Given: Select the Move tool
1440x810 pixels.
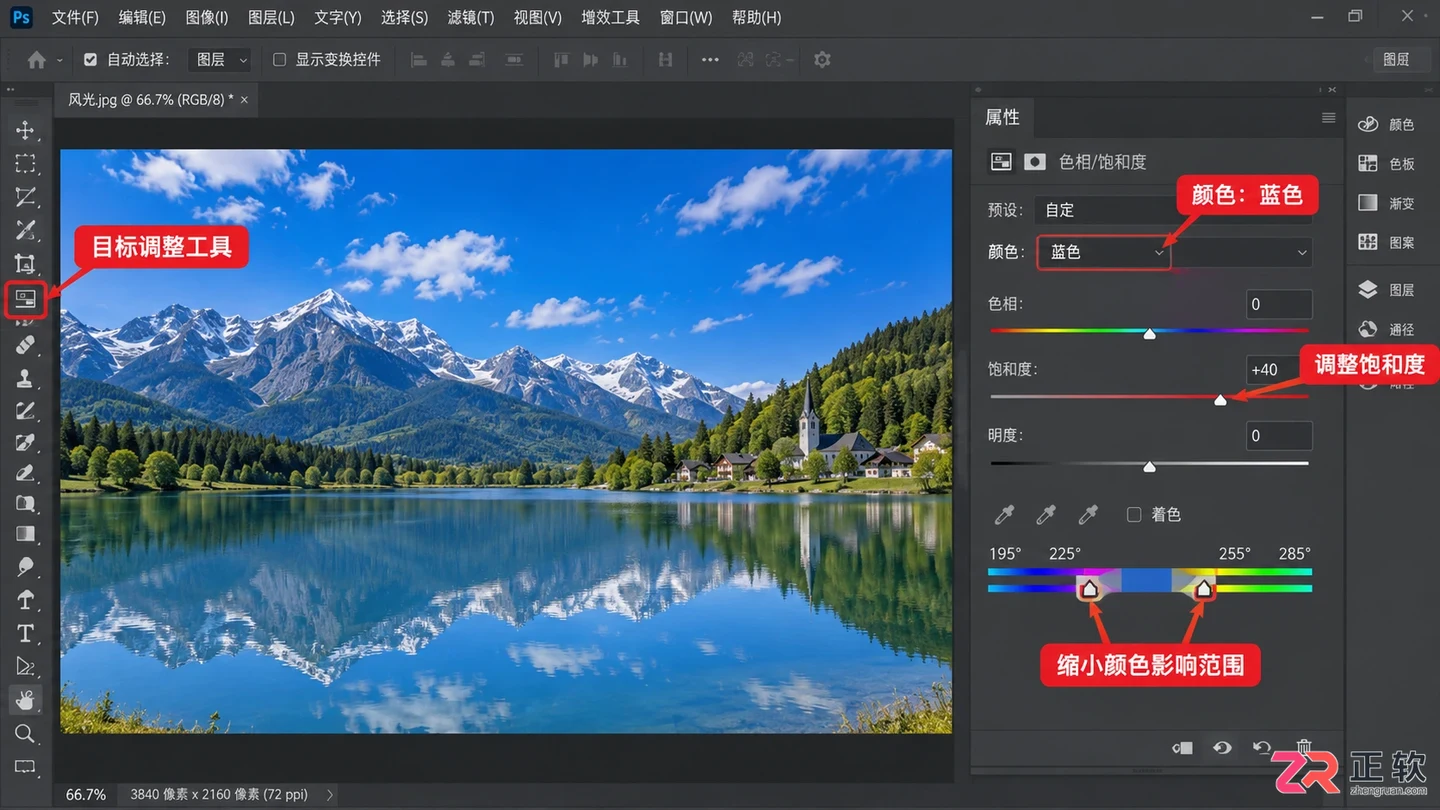Looking at the screenshot, I should point(25,130).
